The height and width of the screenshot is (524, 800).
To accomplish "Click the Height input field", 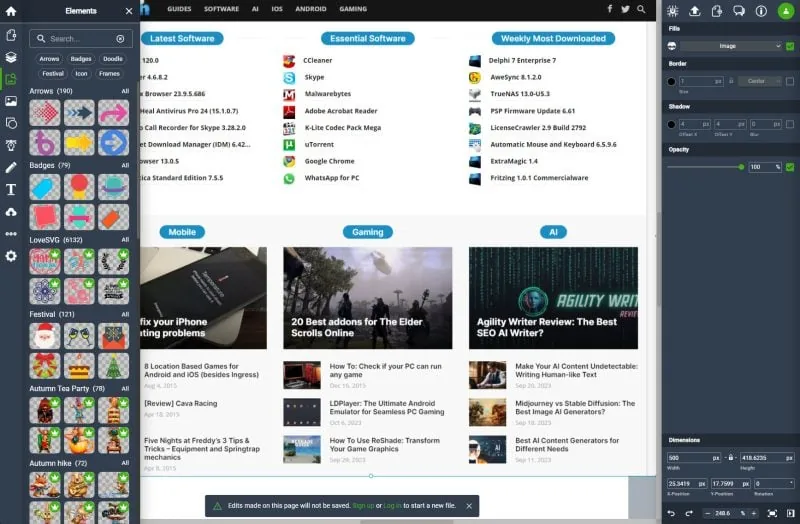I will 767,458.
